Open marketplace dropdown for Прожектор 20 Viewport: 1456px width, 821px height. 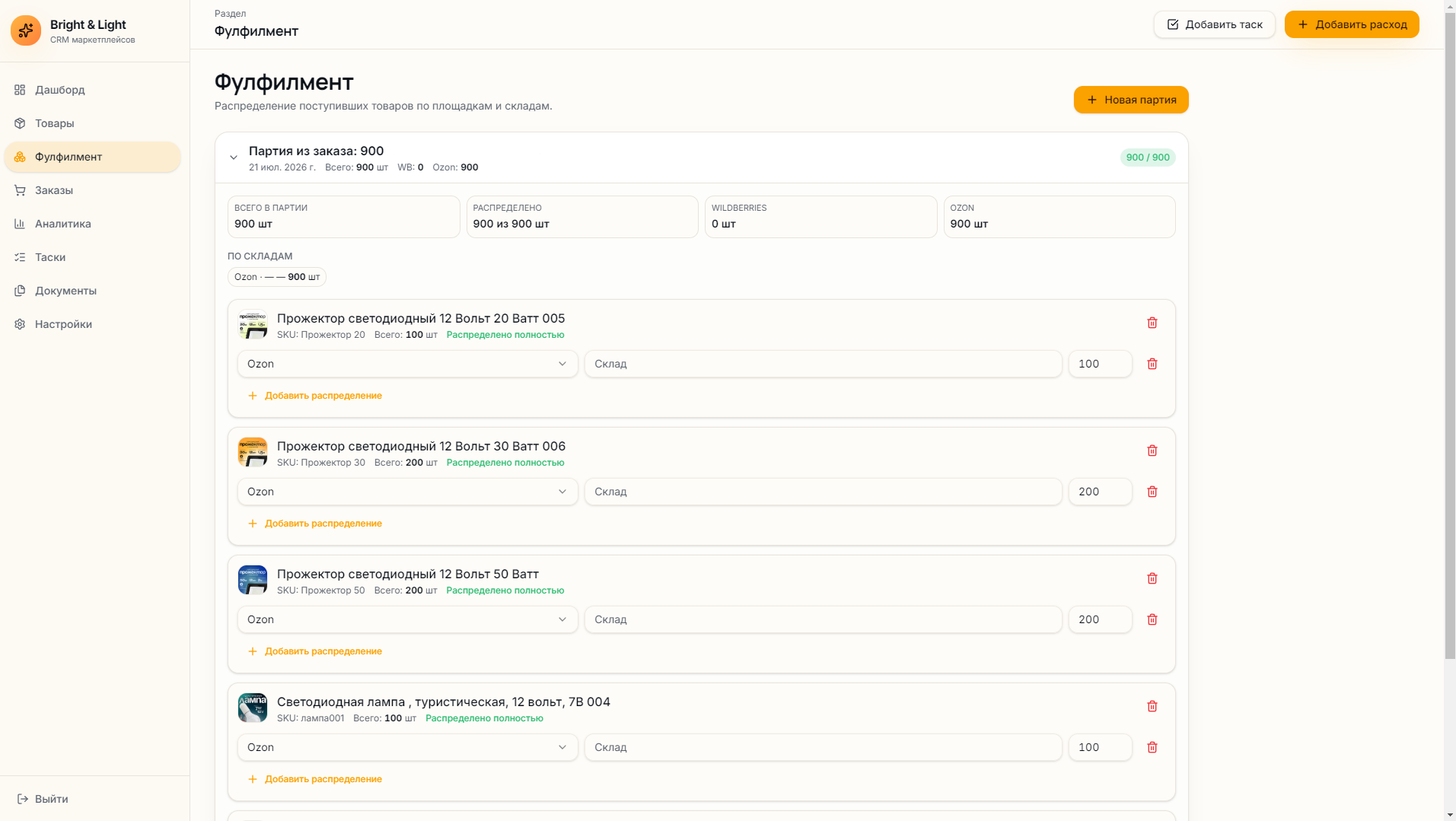(x=408, y=364)
